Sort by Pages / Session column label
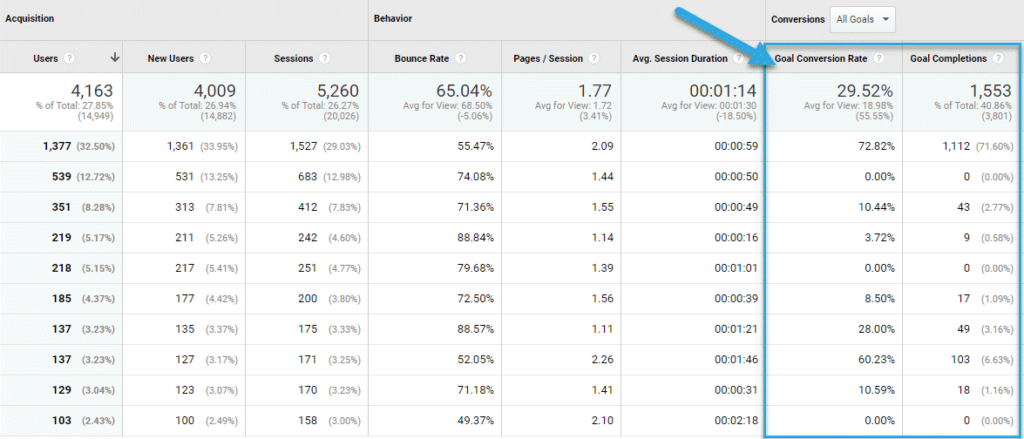This screenshot has width=1024, height=439. tap(549, 58)
